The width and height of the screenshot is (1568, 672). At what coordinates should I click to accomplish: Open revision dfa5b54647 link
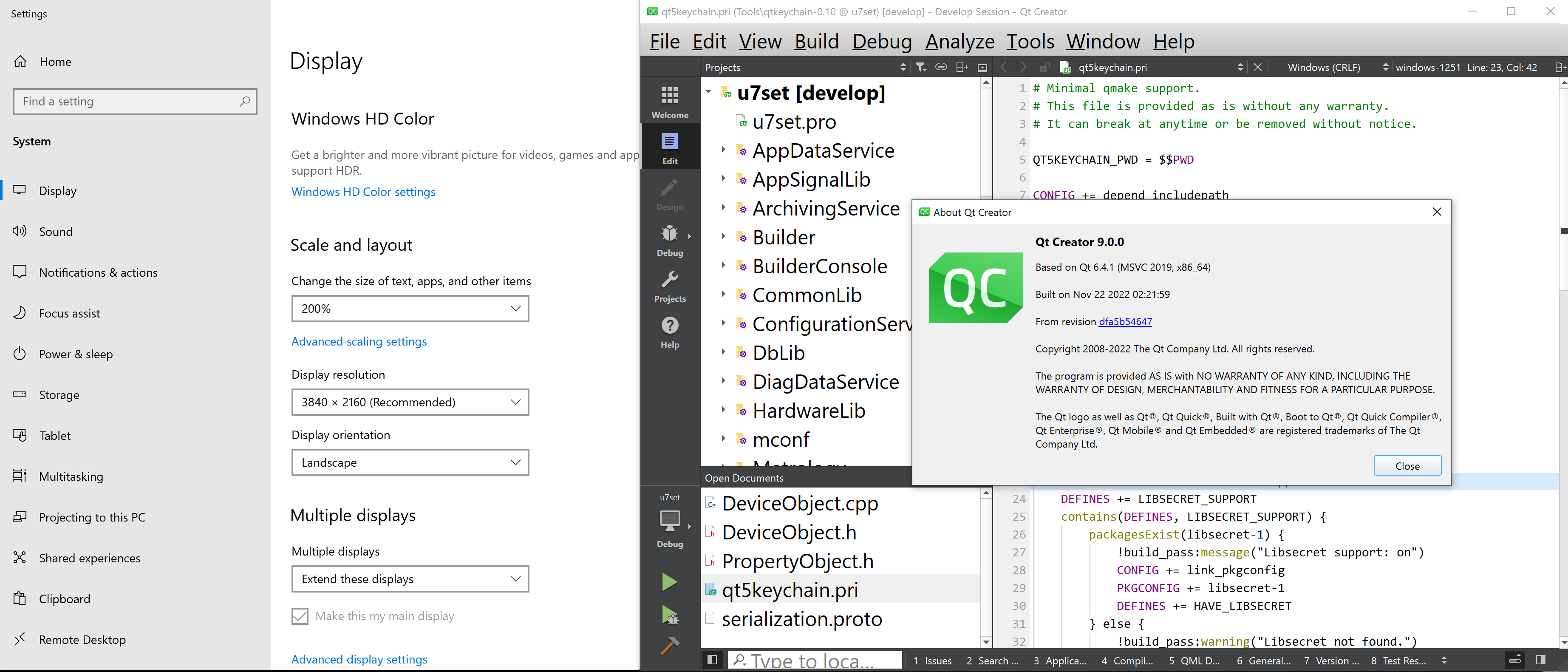1125,321
